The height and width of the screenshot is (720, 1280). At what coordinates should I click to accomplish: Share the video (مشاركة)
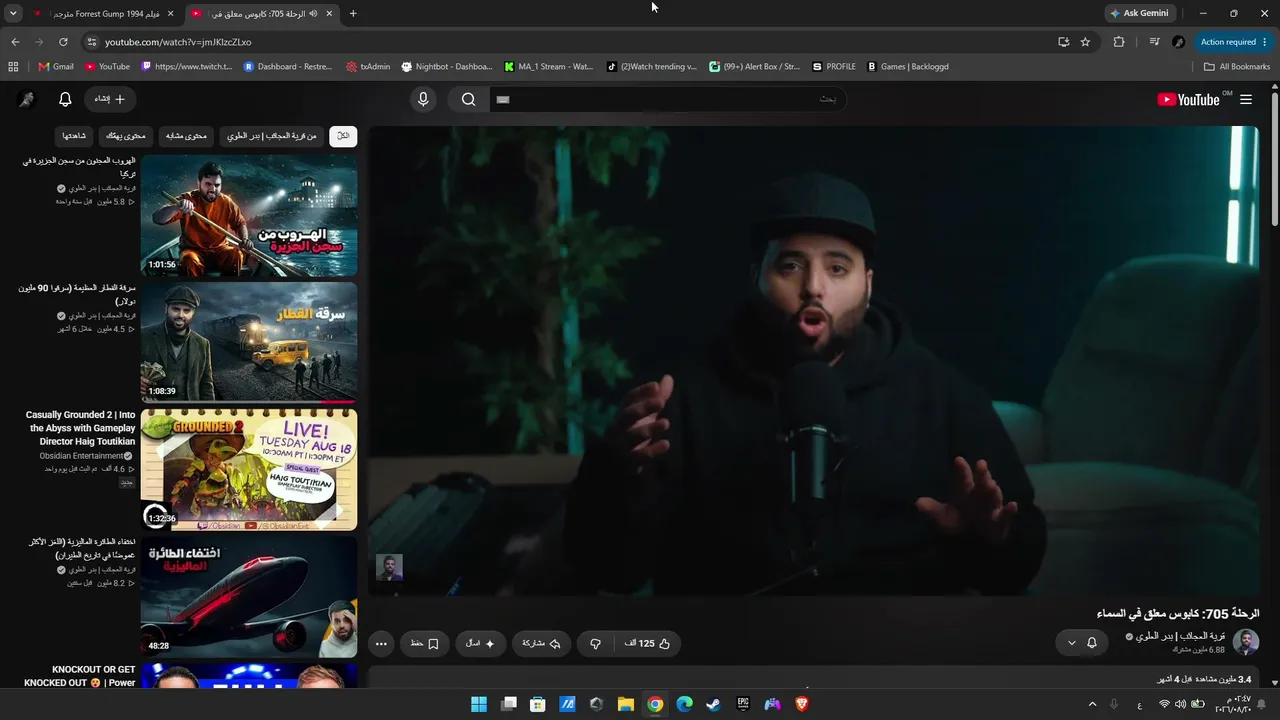point(542,643)
